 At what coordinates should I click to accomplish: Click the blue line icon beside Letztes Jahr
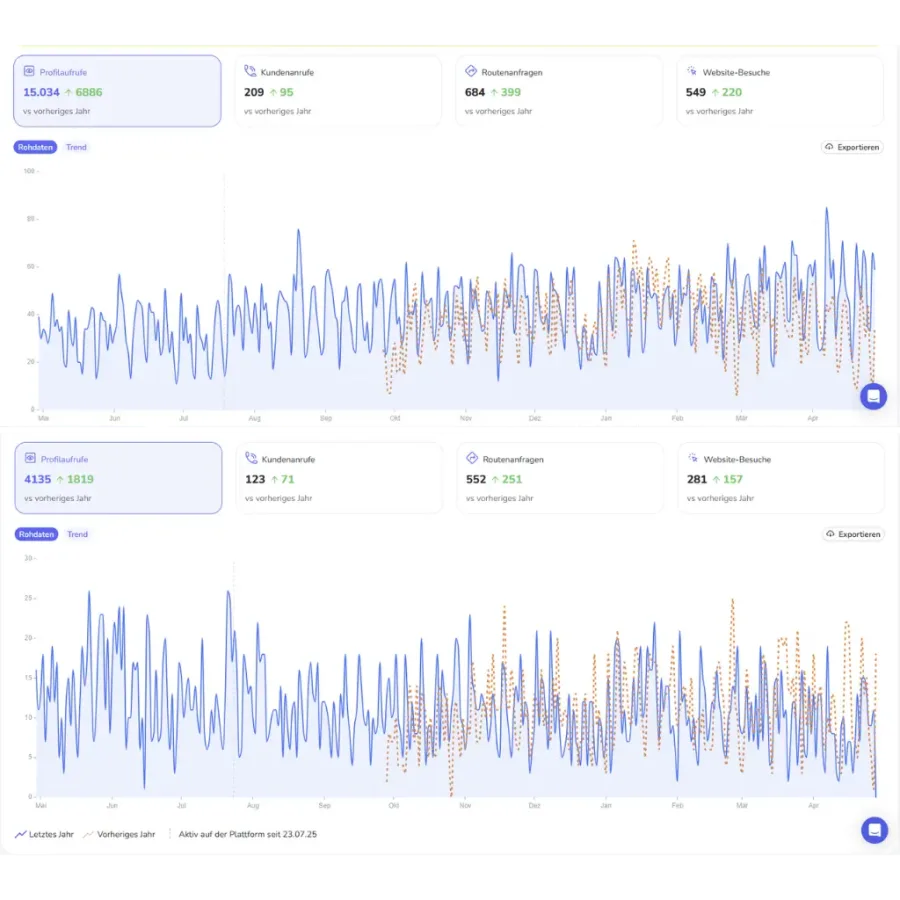point(21,835)
